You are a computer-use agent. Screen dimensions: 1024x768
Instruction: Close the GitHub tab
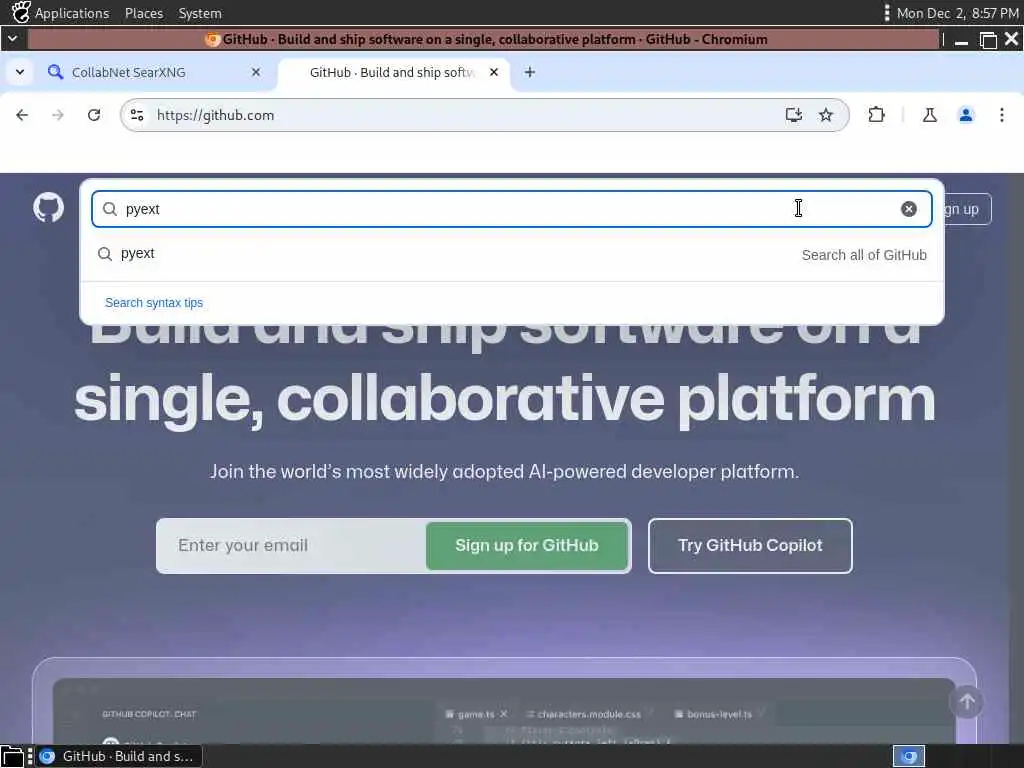coord(494,72)
